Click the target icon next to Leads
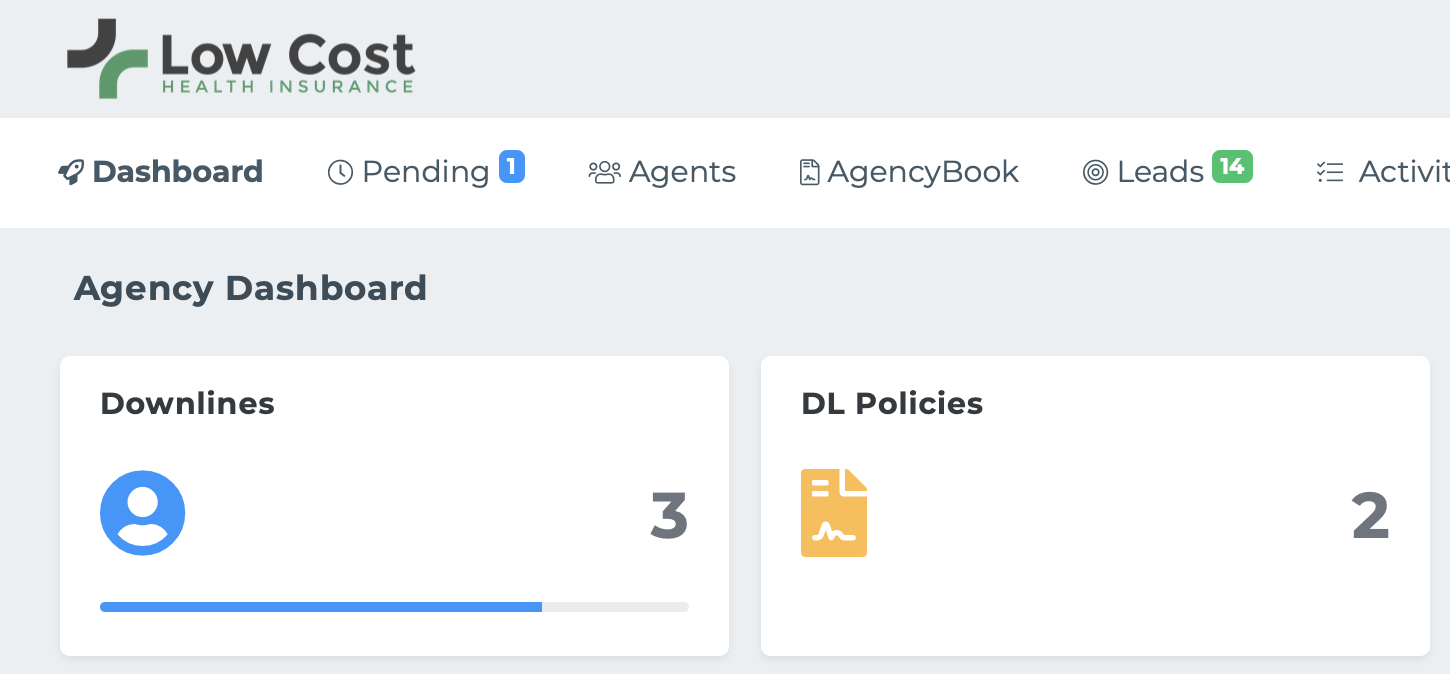The width and height of the screenshot is (1450, 674). (x=1095, y=172)
